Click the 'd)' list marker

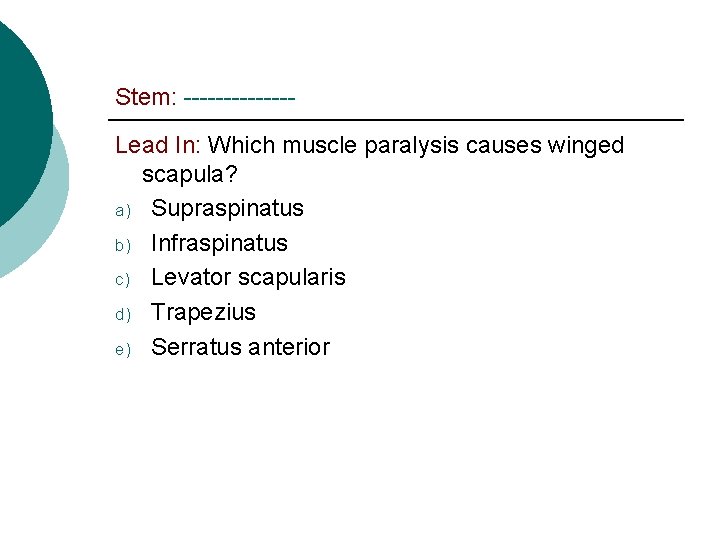[121, 314]
